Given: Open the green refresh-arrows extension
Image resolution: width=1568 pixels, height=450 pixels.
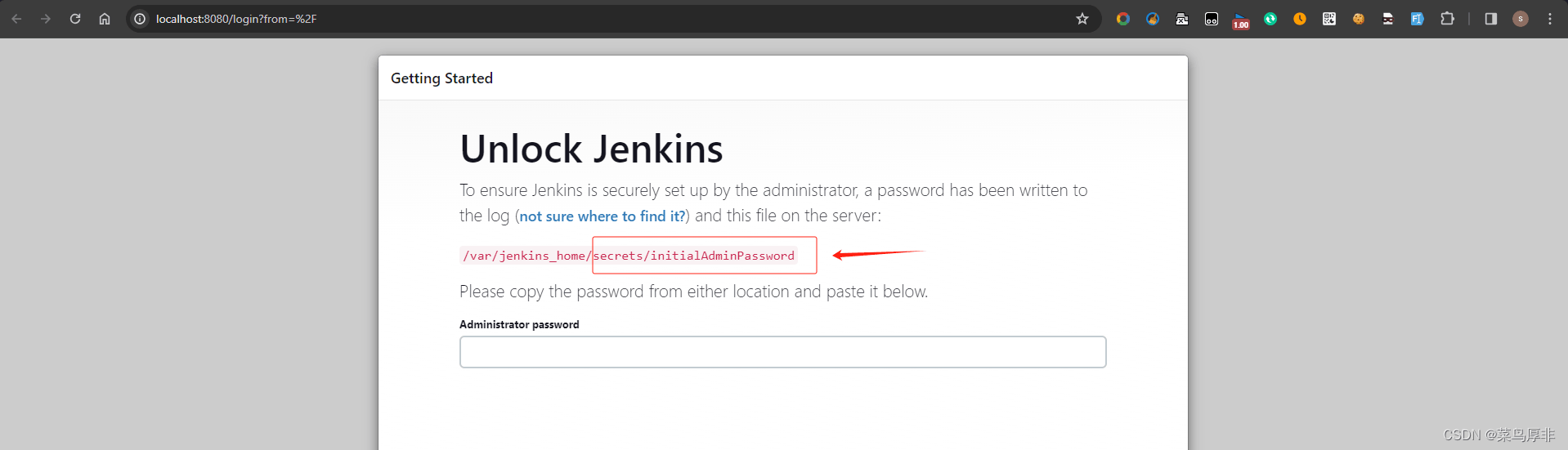Looking at the screenshot, I should click(x=1270, y=19).
